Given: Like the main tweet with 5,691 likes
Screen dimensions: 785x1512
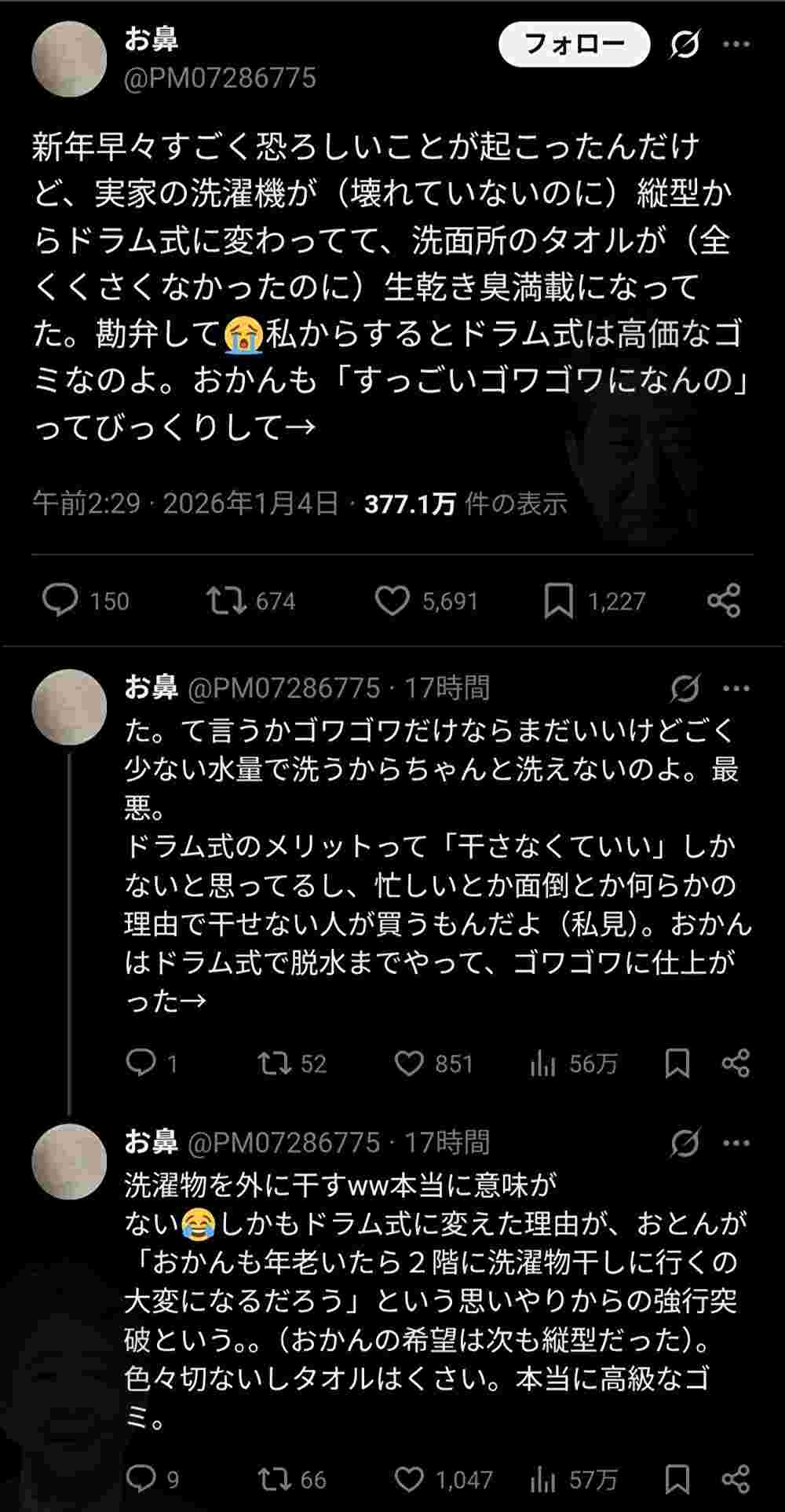Looking at the screenshot, I should (392, 601).
